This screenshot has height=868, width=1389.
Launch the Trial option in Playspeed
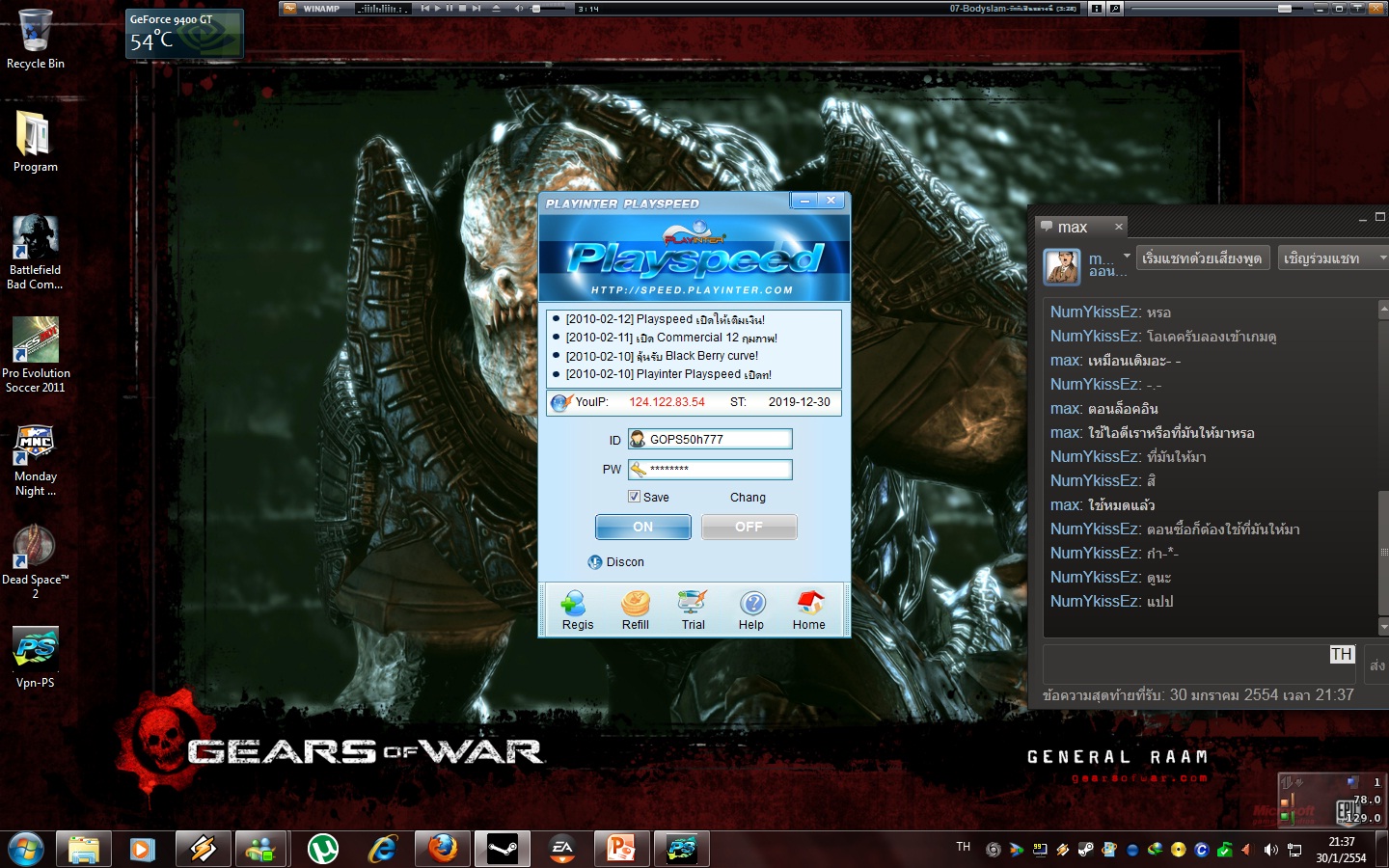[693, 610]
